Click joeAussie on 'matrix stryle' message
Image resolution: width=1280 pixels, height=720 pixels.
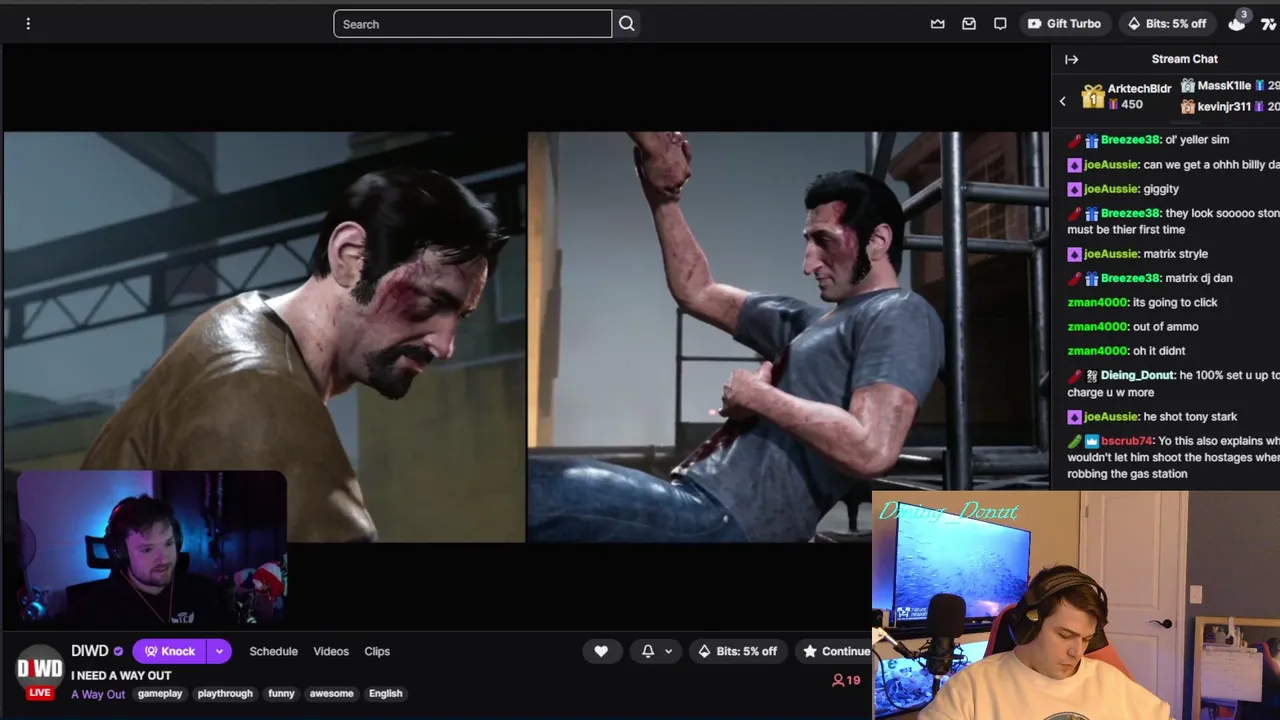tap(1111, 254)
